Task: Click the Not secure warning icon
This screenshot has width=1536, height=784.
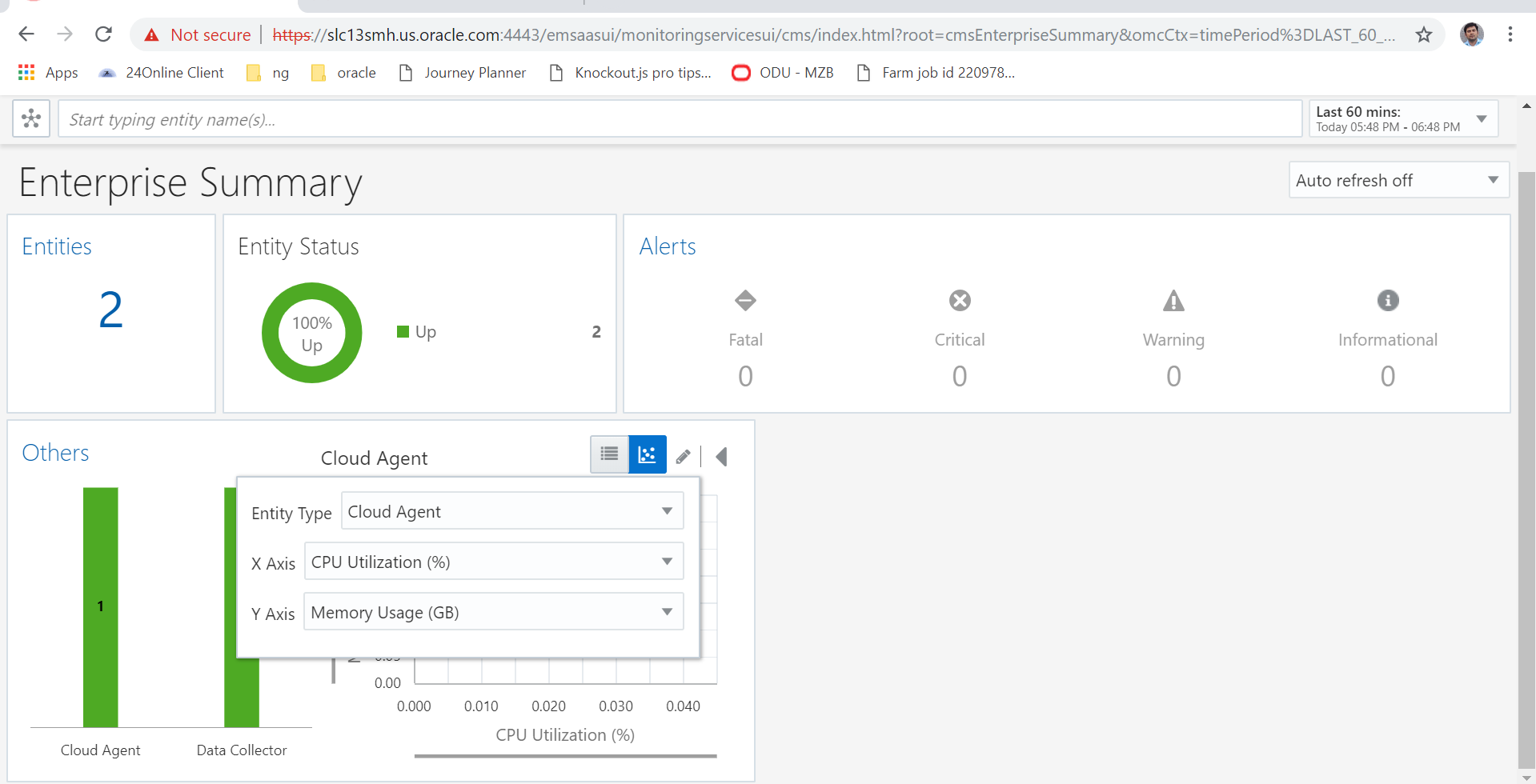Action: point(151,35)
